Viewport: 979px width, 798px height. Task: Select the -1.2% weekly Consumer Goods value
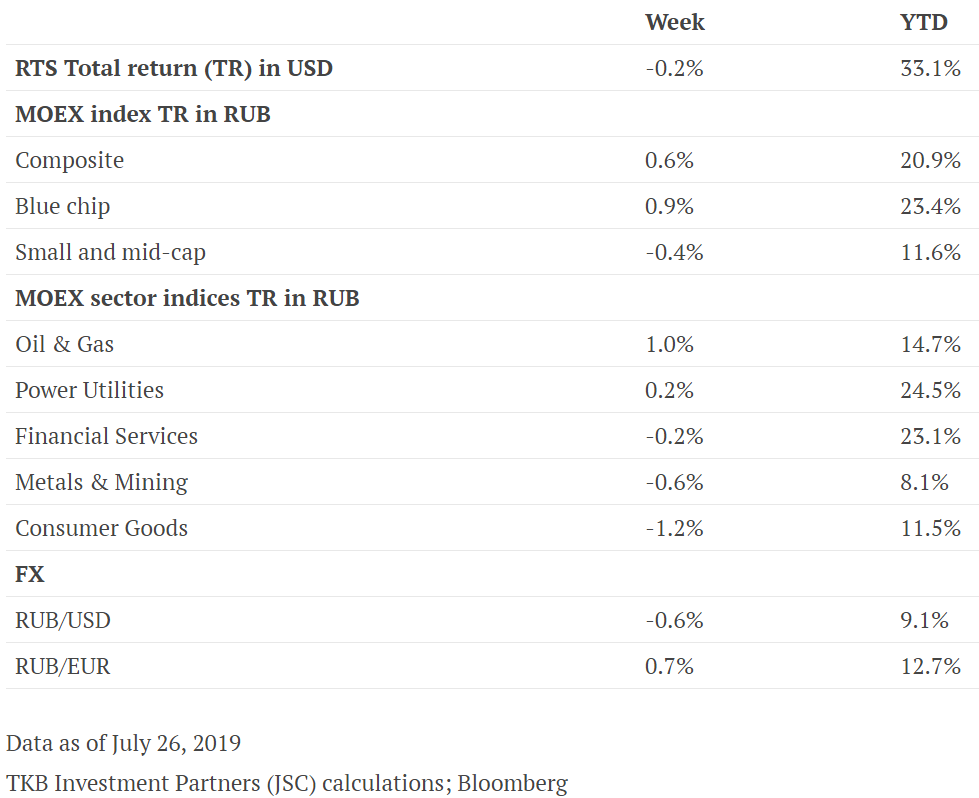[674, 528]
